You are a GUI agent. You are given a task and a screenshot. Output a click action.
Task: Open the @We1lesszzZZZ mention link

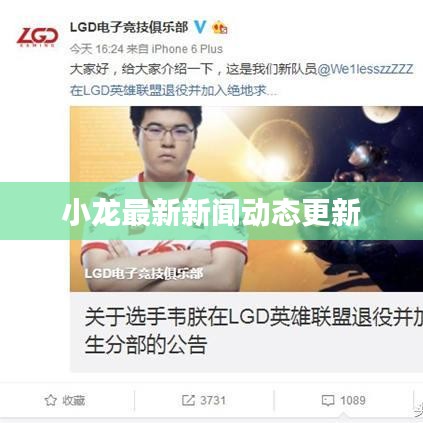click(x=365, y=69)
